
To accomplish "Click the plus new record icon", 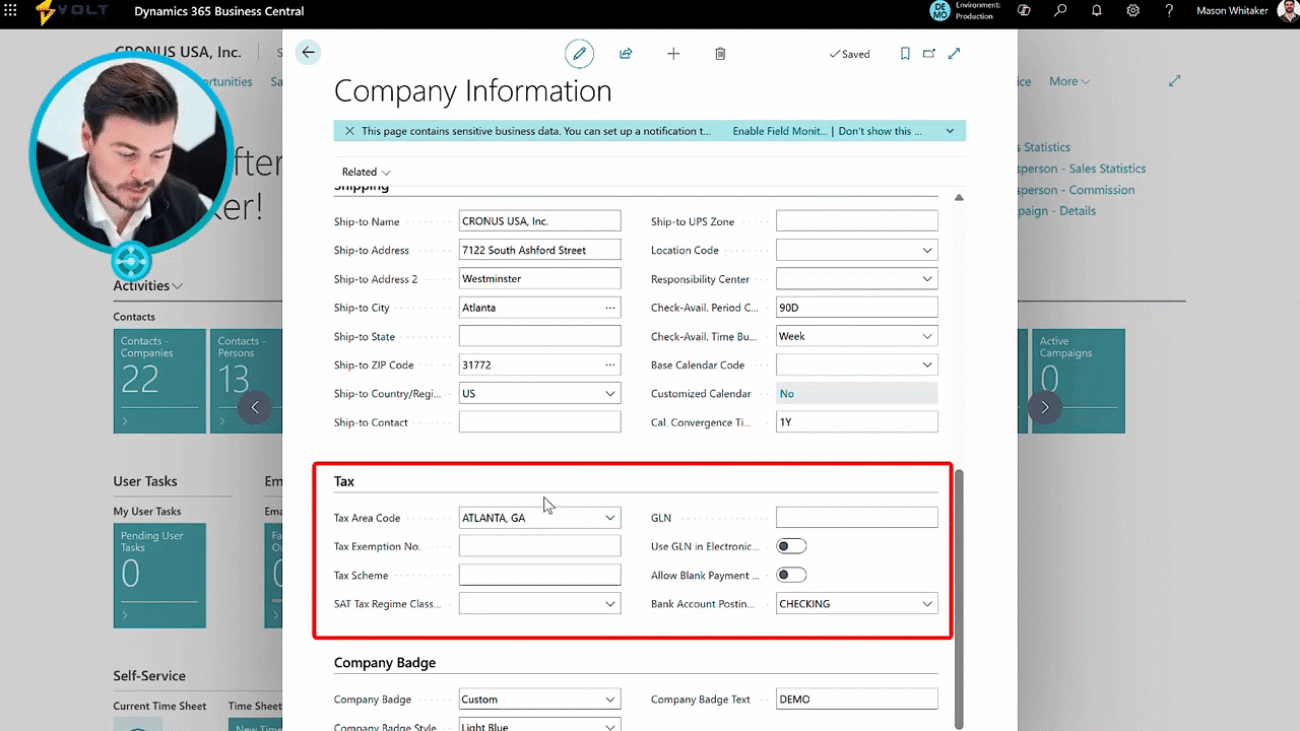I will [673, 54].
